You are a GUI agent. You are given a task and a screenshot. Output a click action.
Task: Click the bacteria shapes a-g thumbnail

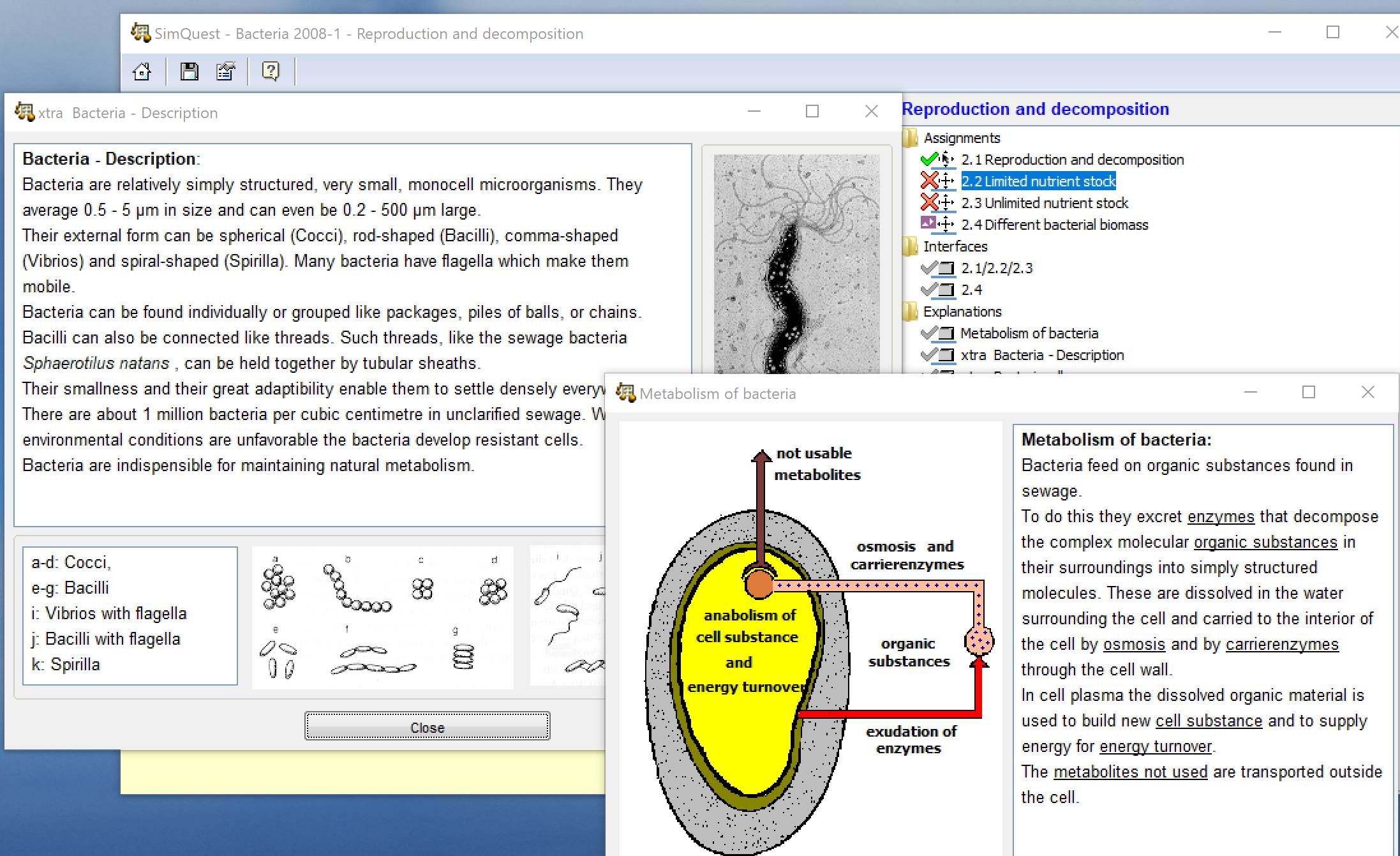[x=383, y=617]
